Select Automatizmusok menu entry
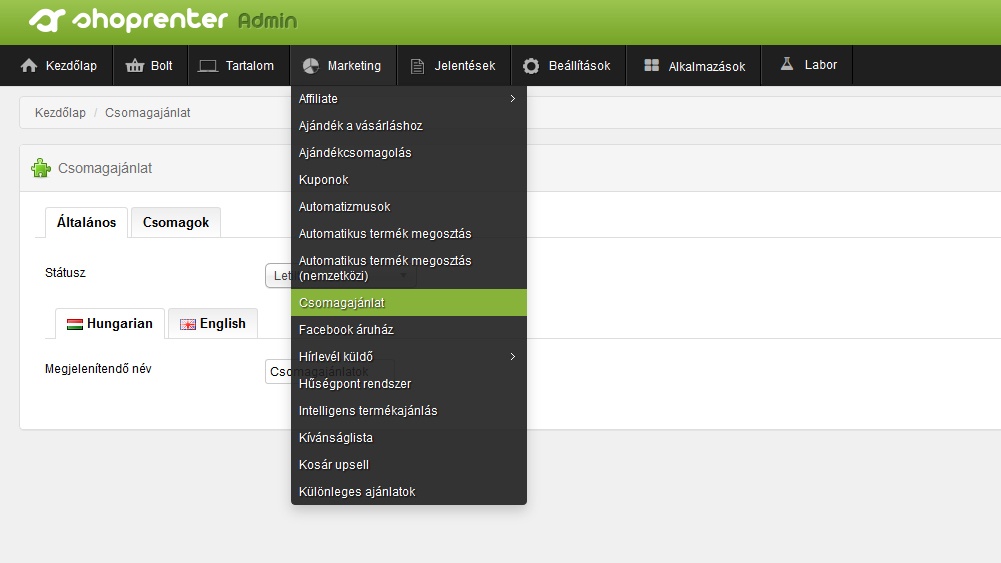 coord(409,206)
